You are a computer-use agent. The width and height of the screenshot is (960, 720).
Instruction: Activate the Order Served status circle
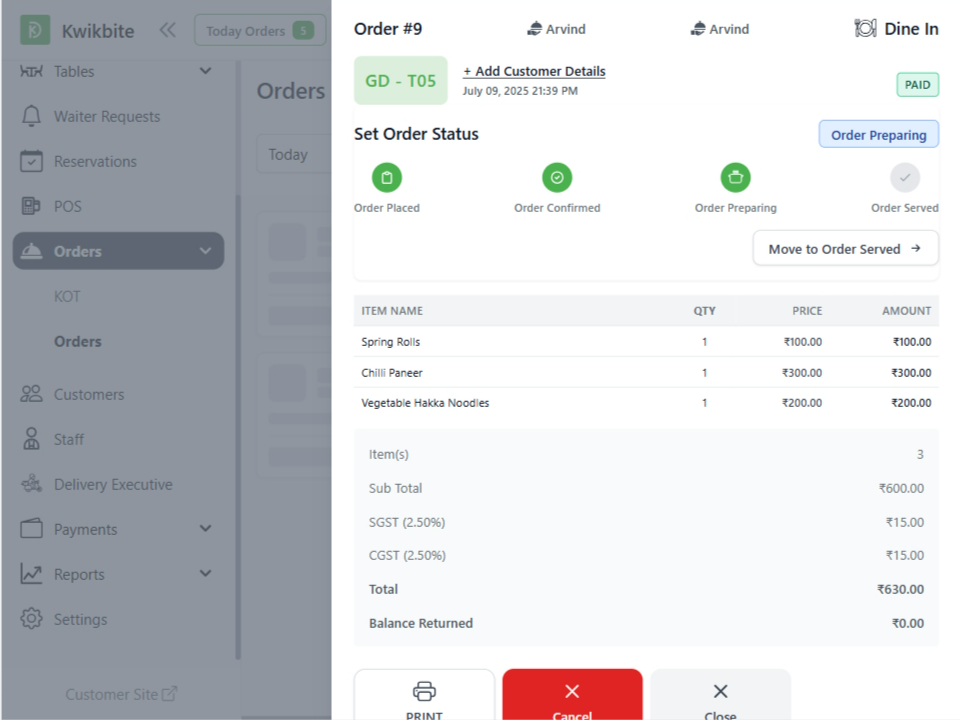904,177
